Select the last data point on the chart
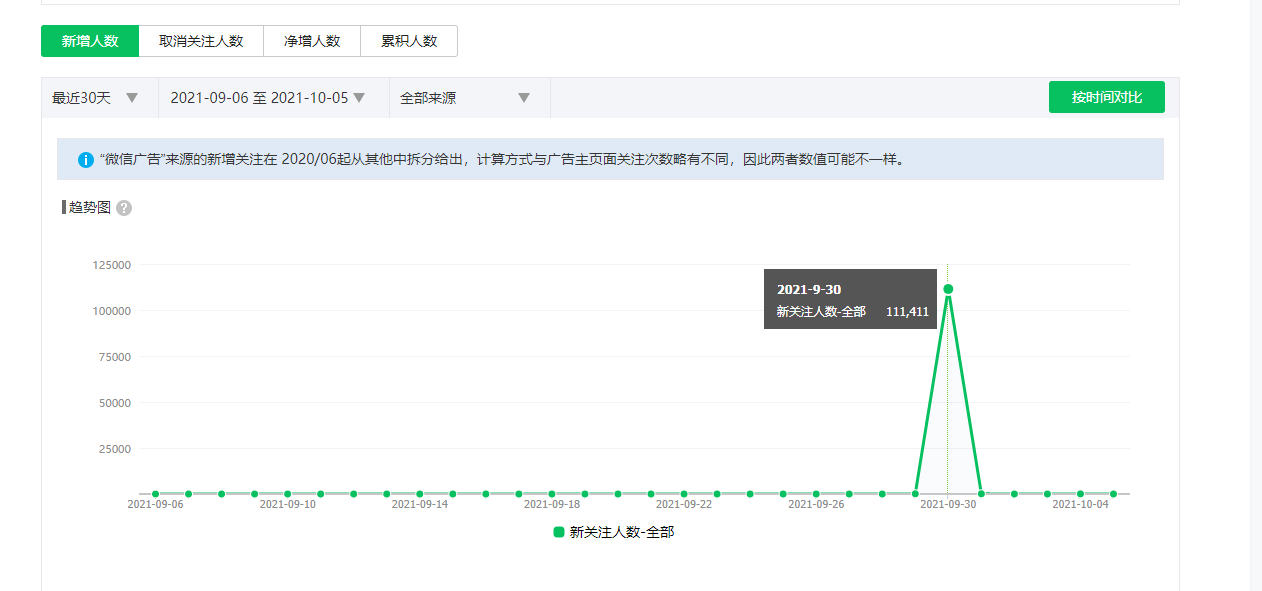This screenshot has width=1262, height=591. pyautogui.click(x=1113, y=494)
